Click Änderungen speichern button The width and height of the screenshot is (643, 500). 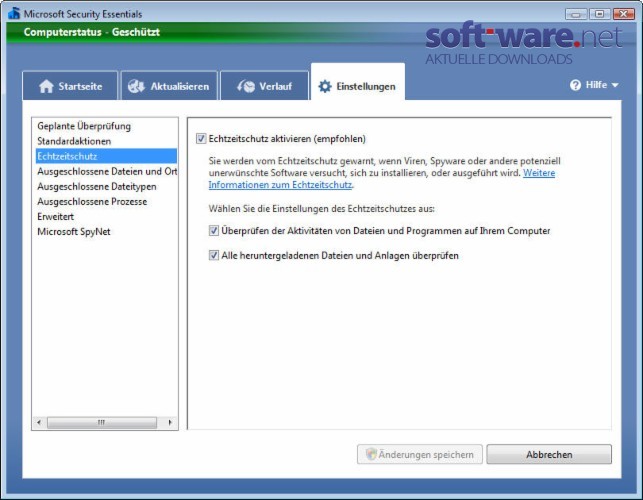click(x=420, y=454)
